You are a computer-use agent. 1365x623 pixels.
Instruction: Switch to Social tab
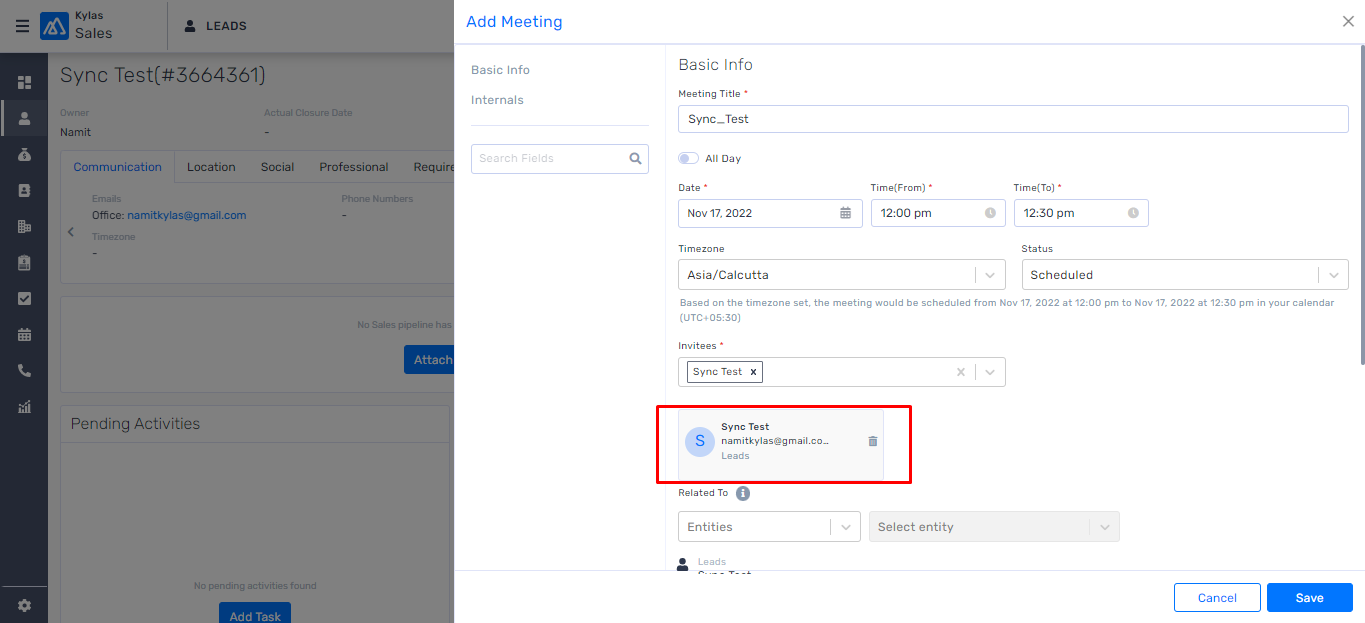click(277, 167)
